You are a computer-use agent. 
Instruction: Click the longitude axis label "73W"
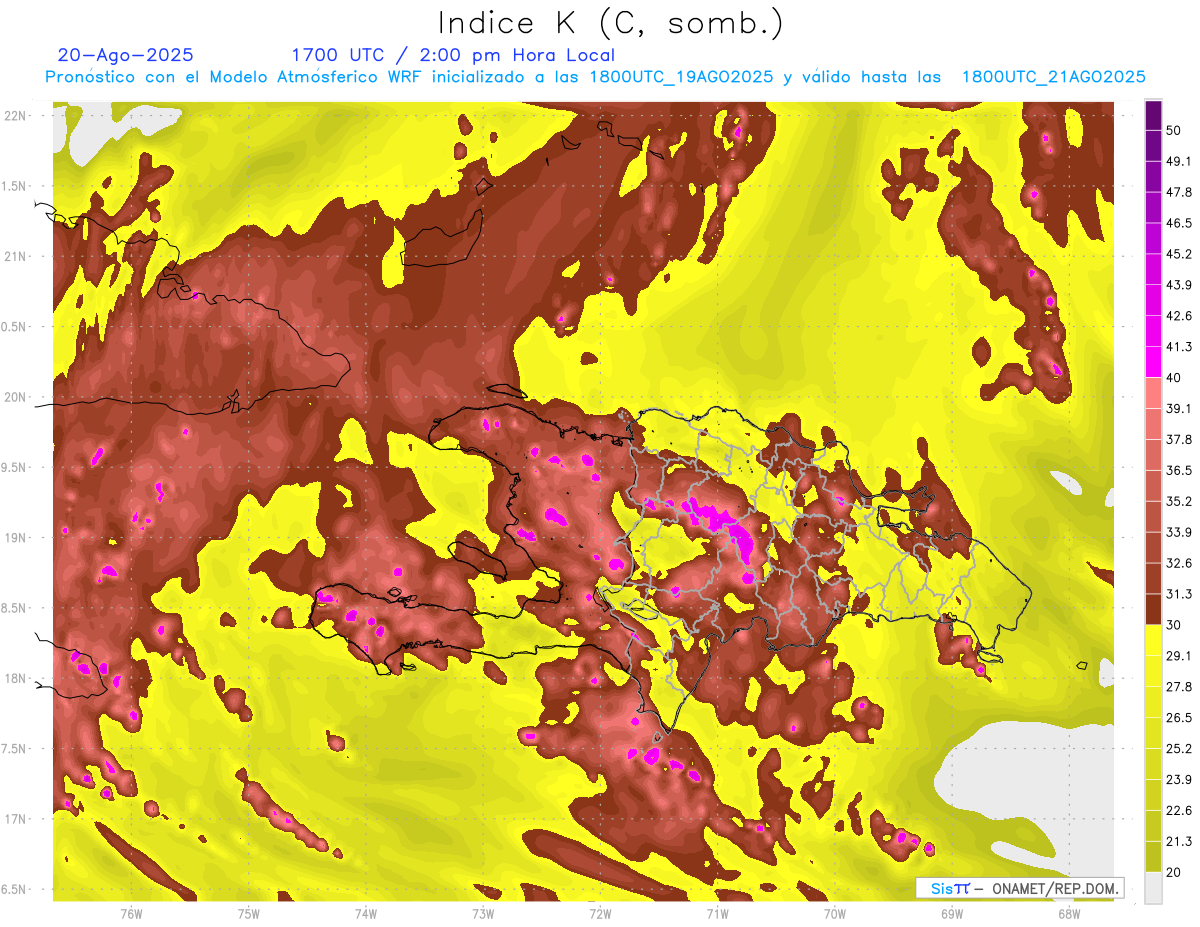point(483,914)
